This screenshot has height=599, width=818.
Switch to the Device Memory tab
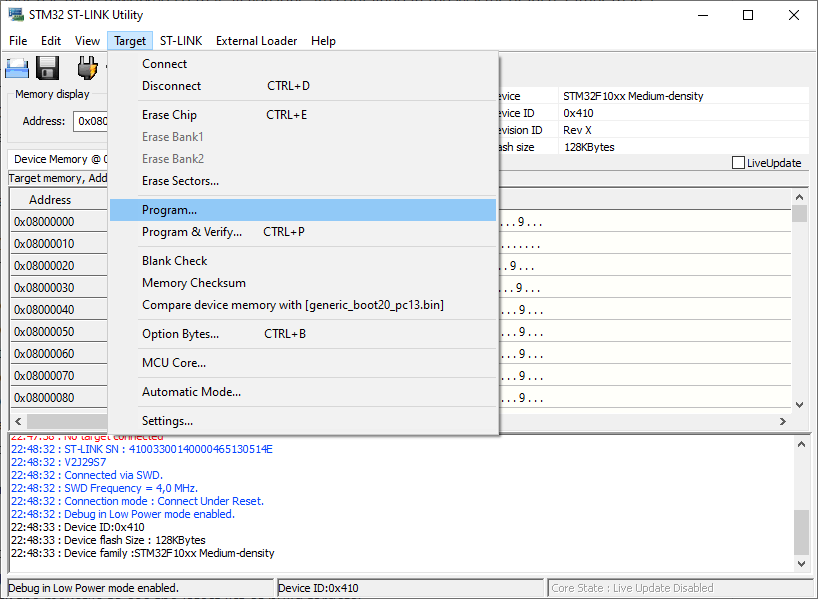(x=58, y=159)
